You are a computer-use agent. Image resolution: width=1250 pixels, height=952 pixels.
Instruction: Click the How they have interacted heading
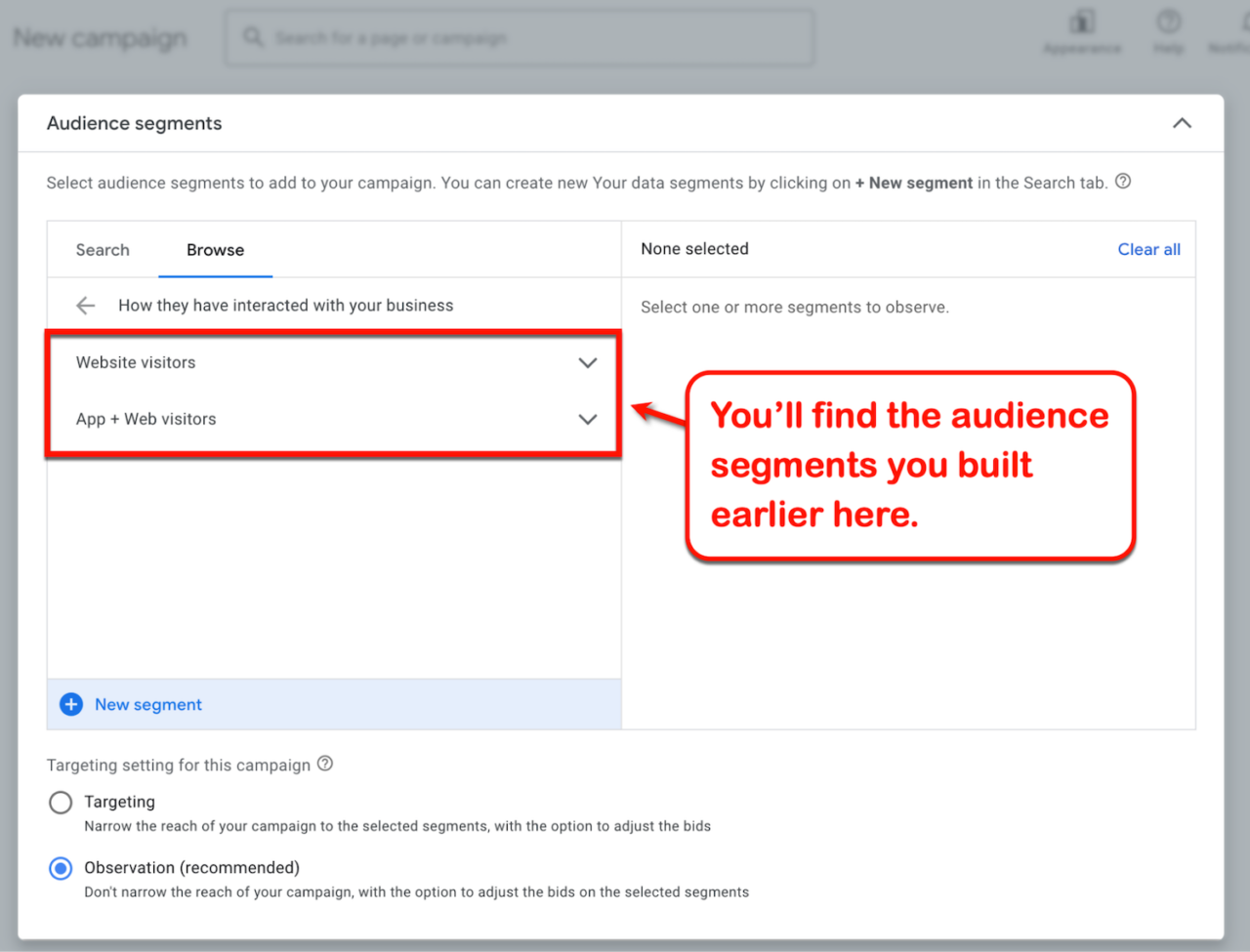[286, 306]
